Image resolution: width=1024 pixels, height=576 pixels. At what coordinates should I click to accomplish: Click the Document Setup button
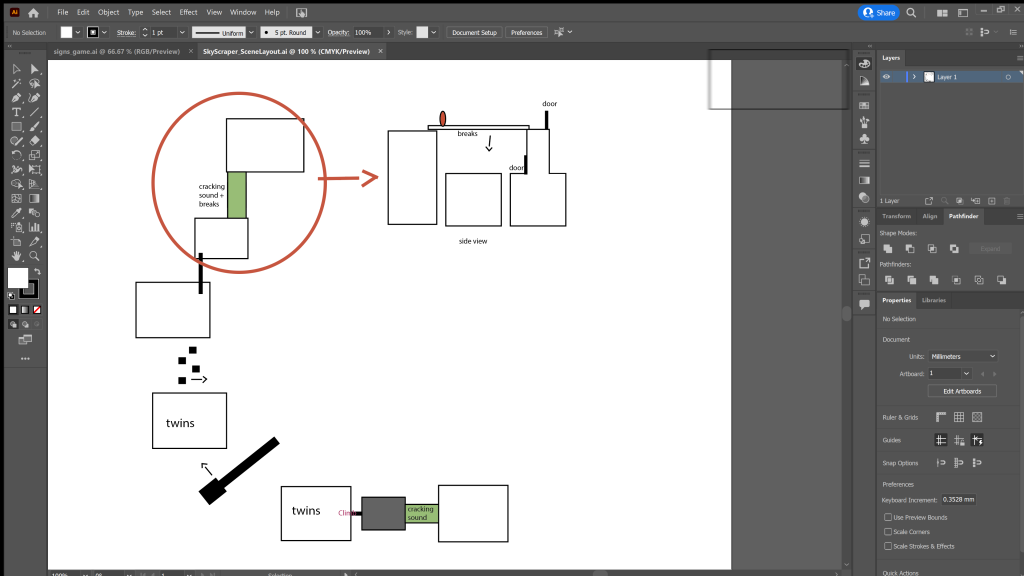pos(474,33)
